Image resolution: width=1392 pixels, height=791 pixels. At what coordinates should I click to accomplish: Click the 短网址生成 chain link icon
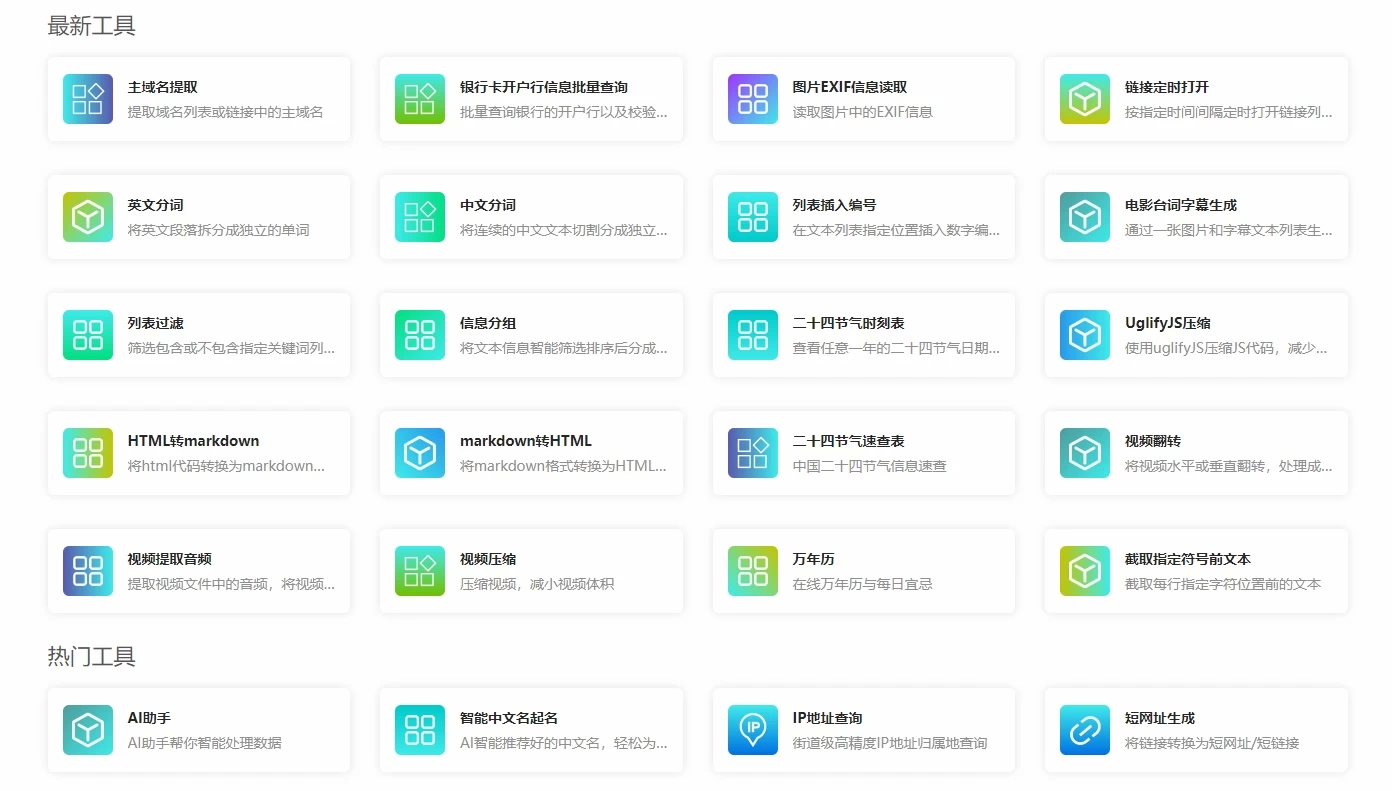click(x=1085, y=730)
